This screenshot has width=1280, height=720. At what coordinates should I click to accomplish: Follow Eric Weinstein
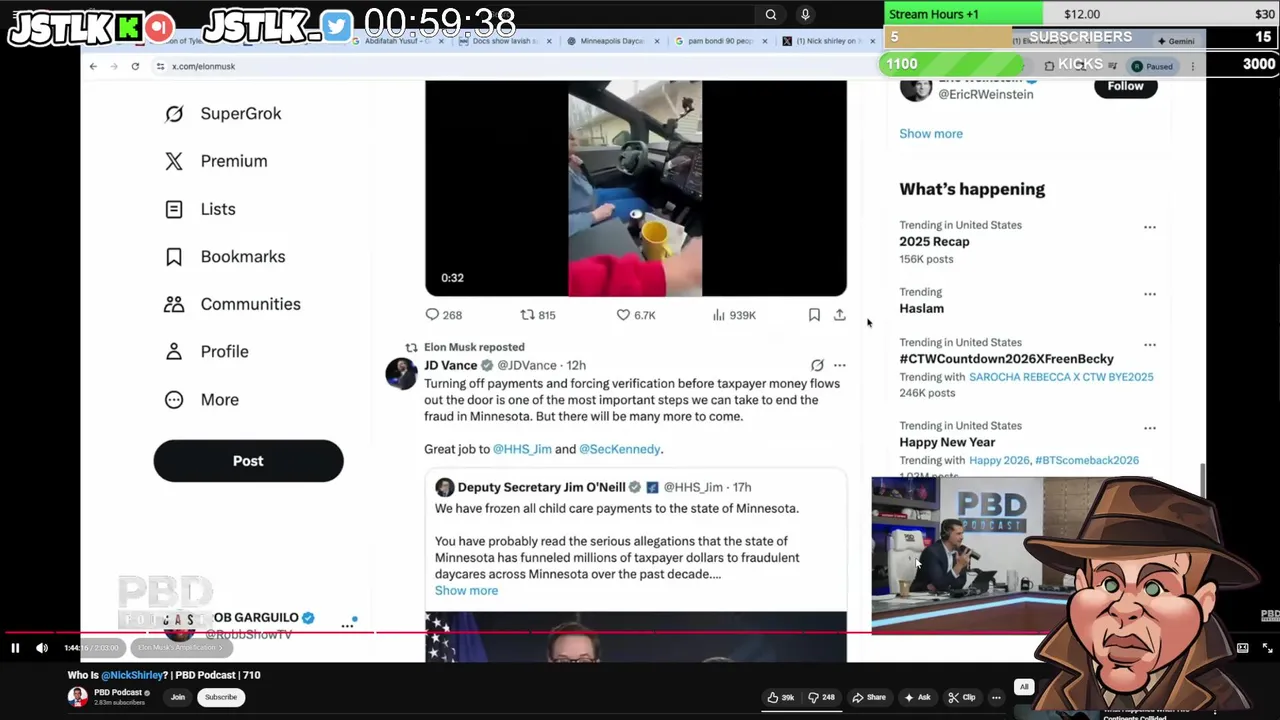[1125, 86]
